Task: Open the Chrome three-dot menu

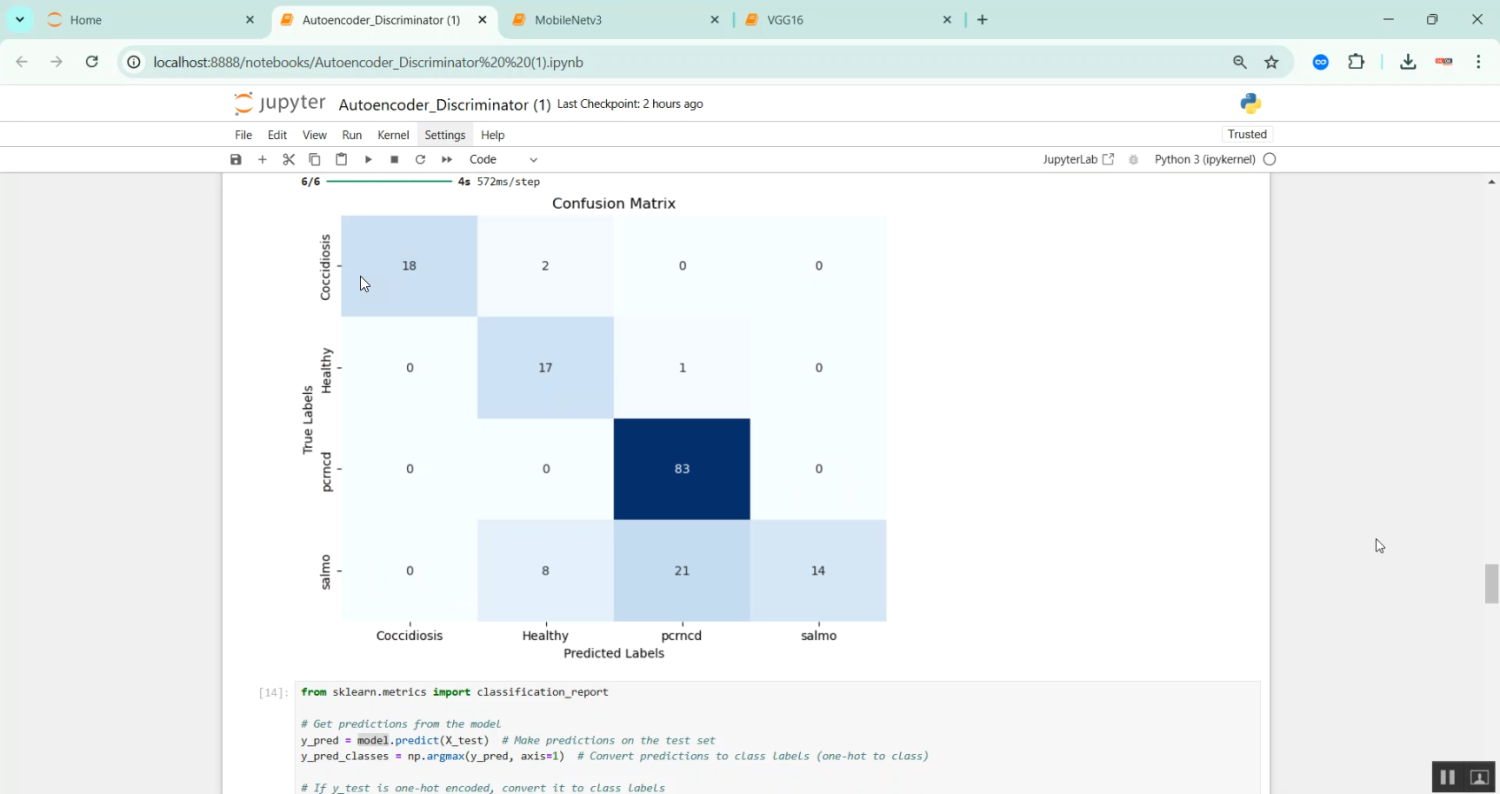Action: coord(1478,62)
